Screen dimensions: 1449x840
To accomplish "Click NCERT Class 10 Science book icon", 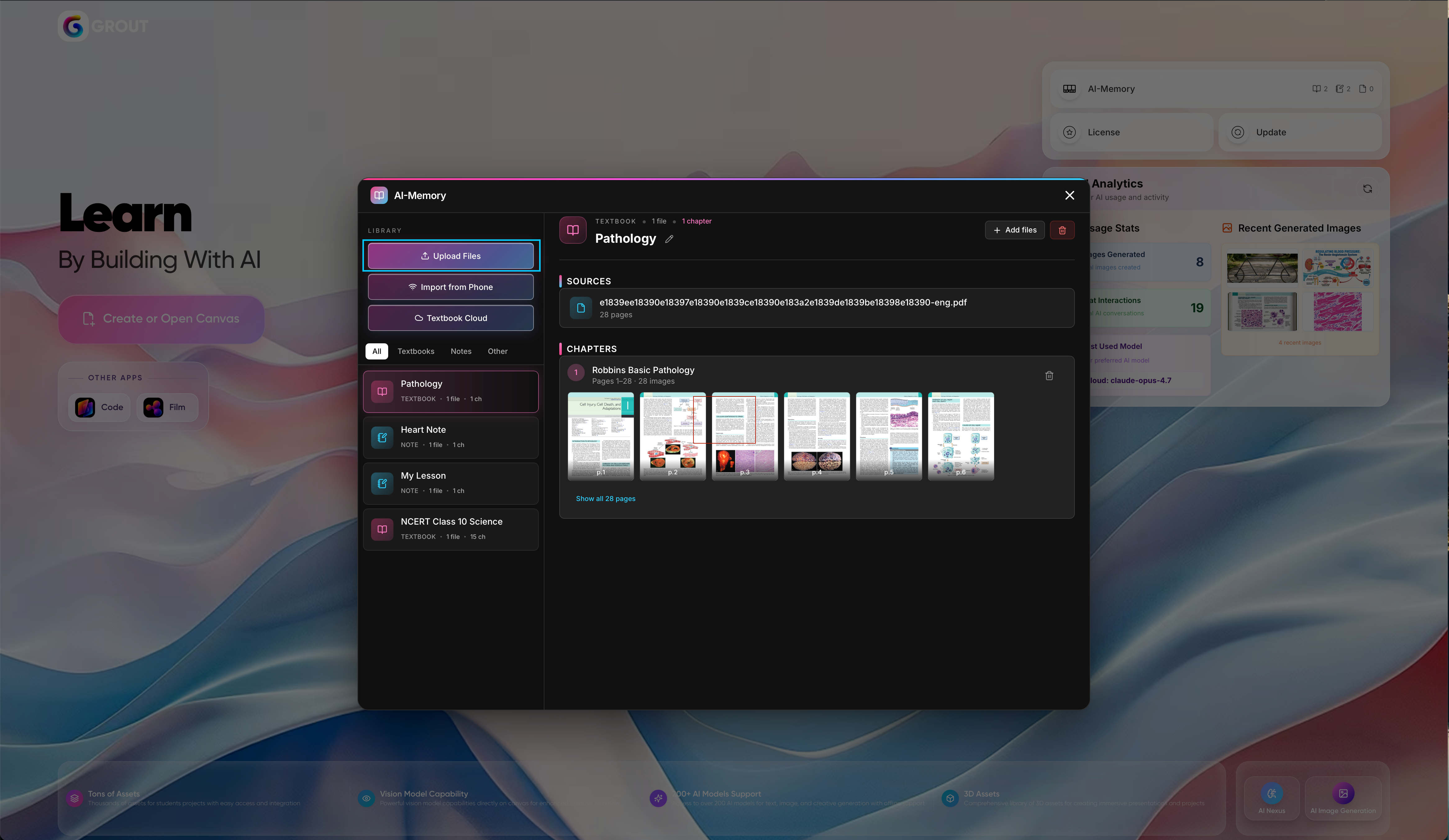I will point(382,530).
